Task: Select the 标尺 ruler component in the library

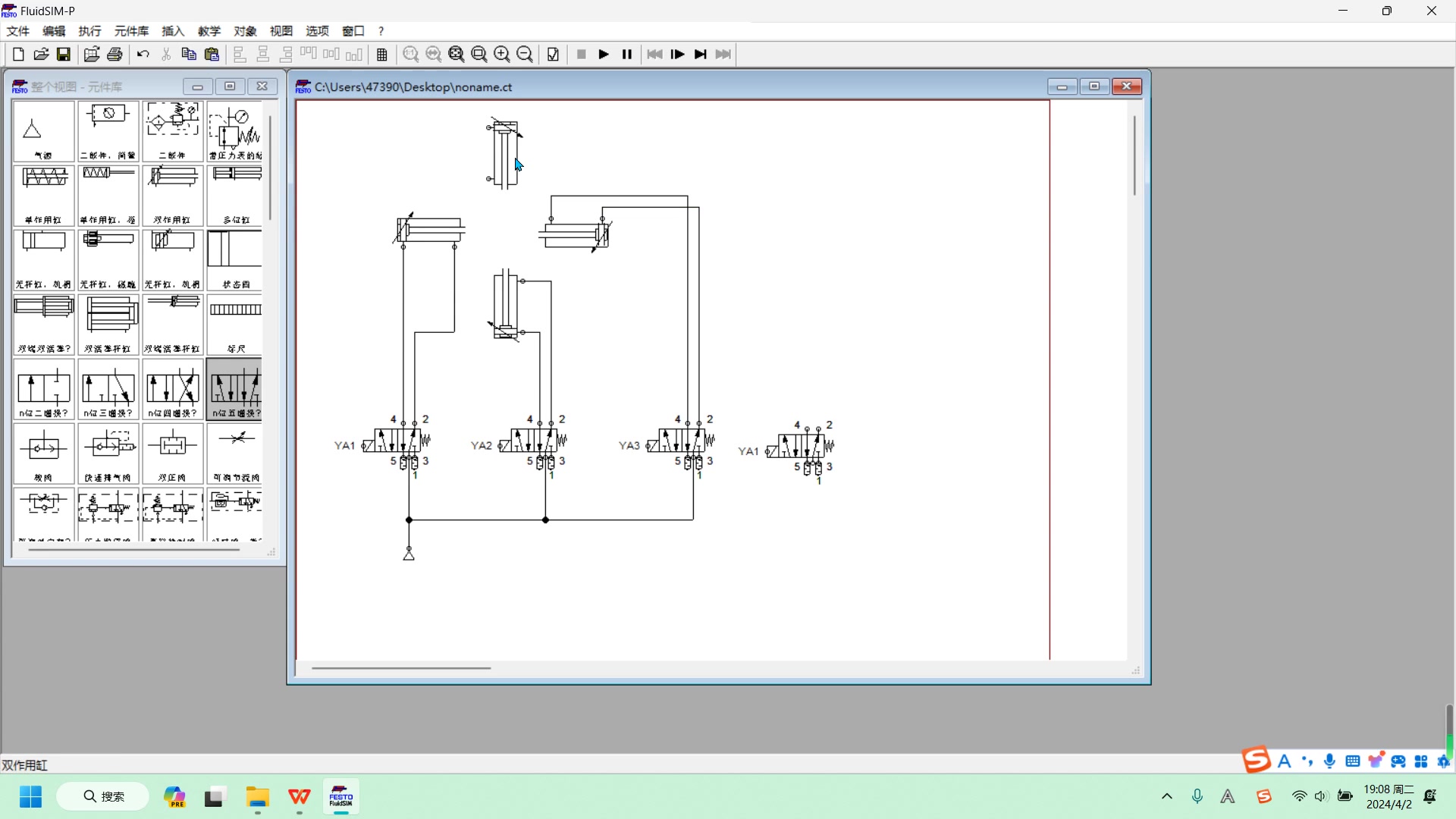Action: tap(236, 325)
